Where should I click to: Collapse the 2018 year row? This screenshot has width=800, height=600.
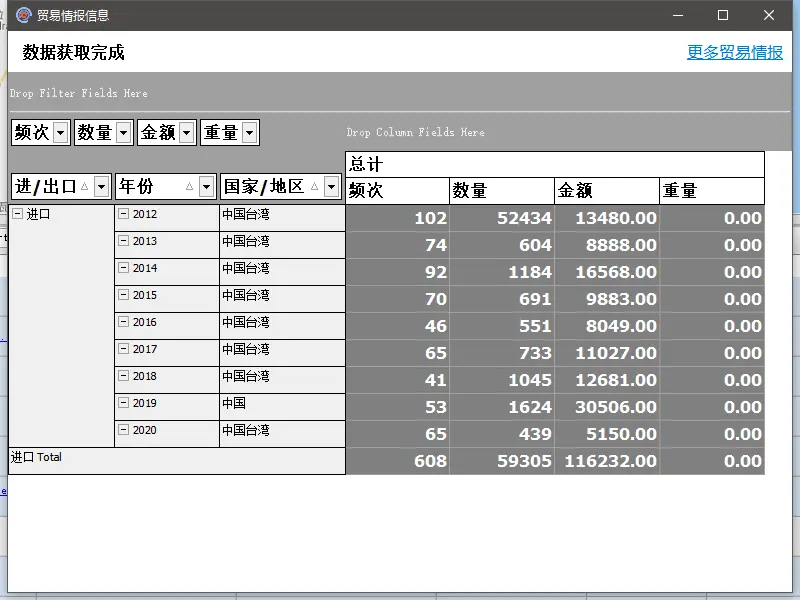(123, 376)
